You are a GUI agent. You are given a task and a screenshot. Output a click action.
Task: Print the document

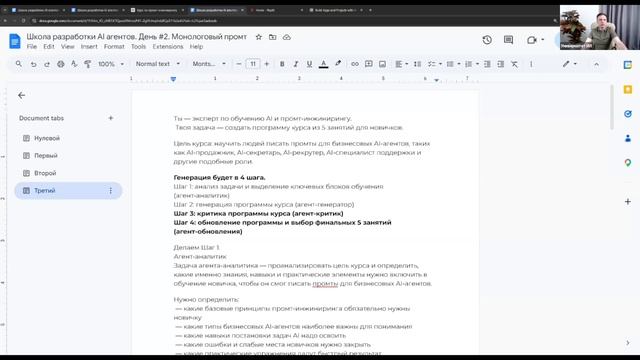coord(61,64)
